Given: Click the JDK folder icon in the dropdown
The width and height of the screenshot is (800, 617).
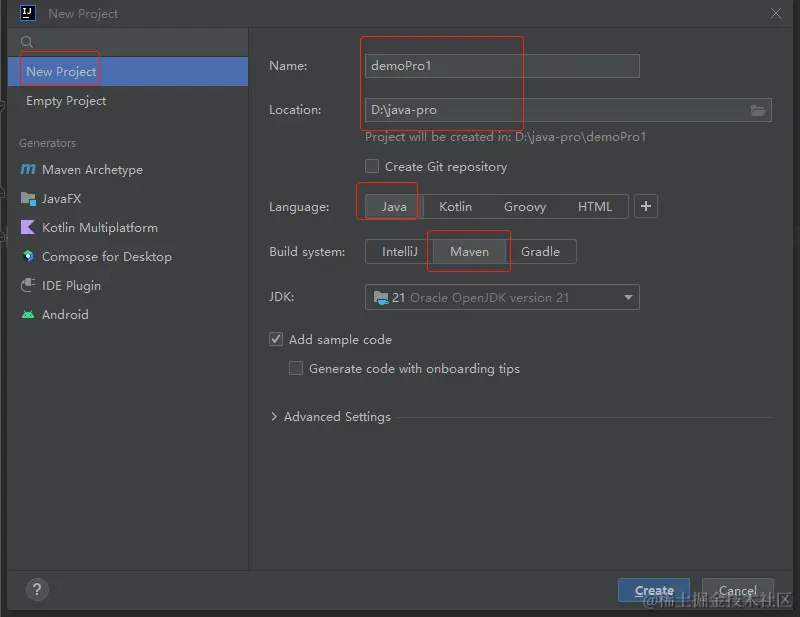Looking at the screenshot, I should click(x=381, y=298).
